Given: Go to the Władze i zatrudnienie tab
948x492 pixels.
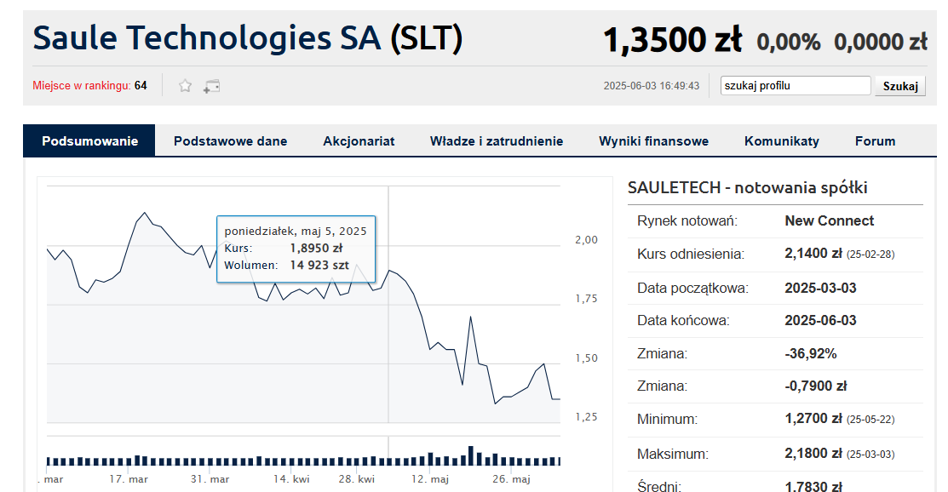Looking at the screenshot, I should pos(496,141).
